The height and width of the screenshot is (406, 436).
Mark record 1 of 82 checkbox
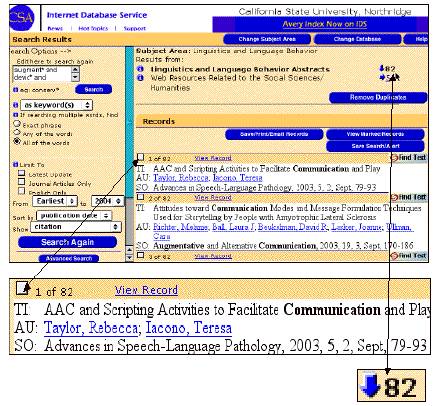[141, 157]
